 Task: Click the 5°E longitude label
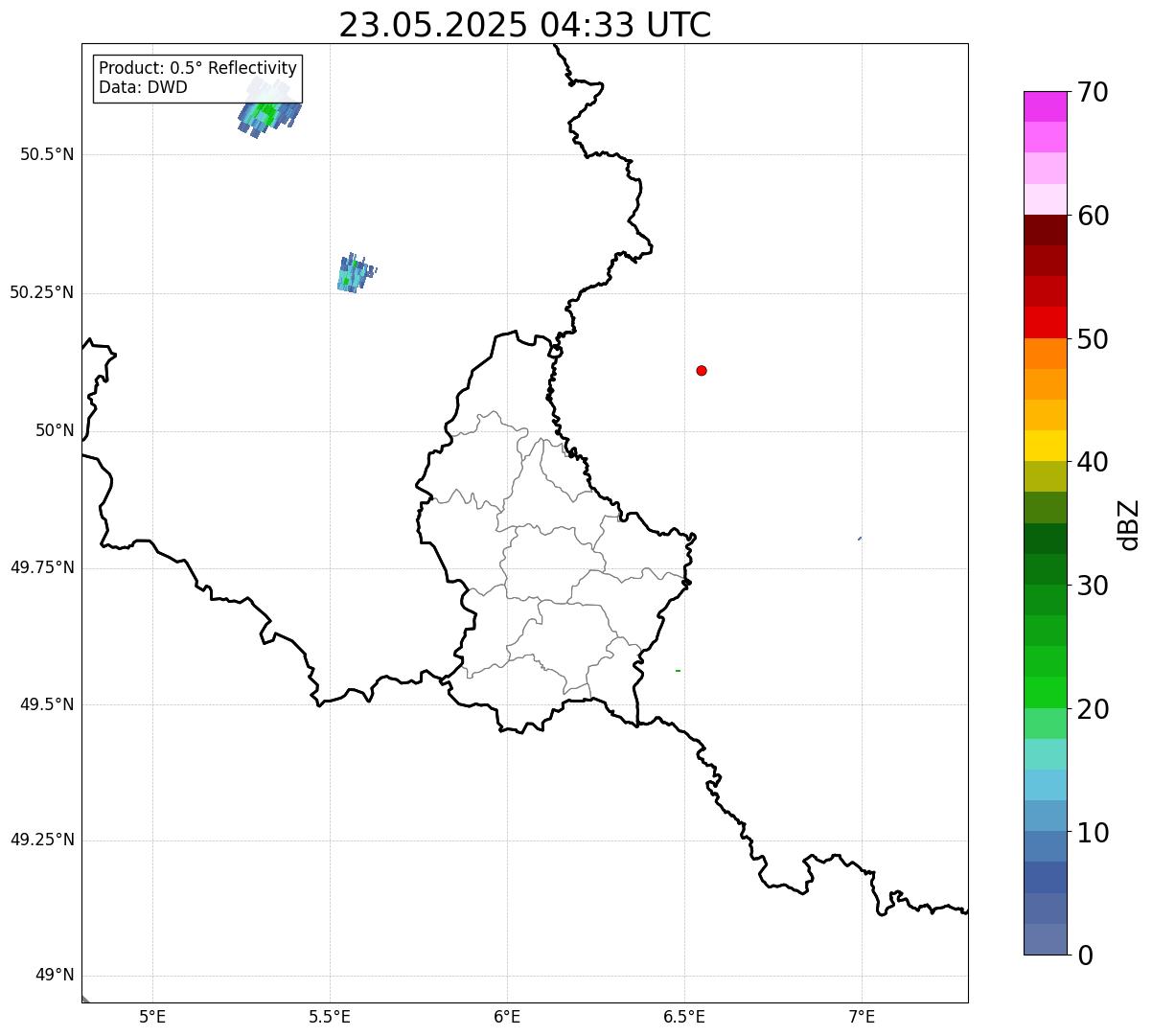point(152,1016)
